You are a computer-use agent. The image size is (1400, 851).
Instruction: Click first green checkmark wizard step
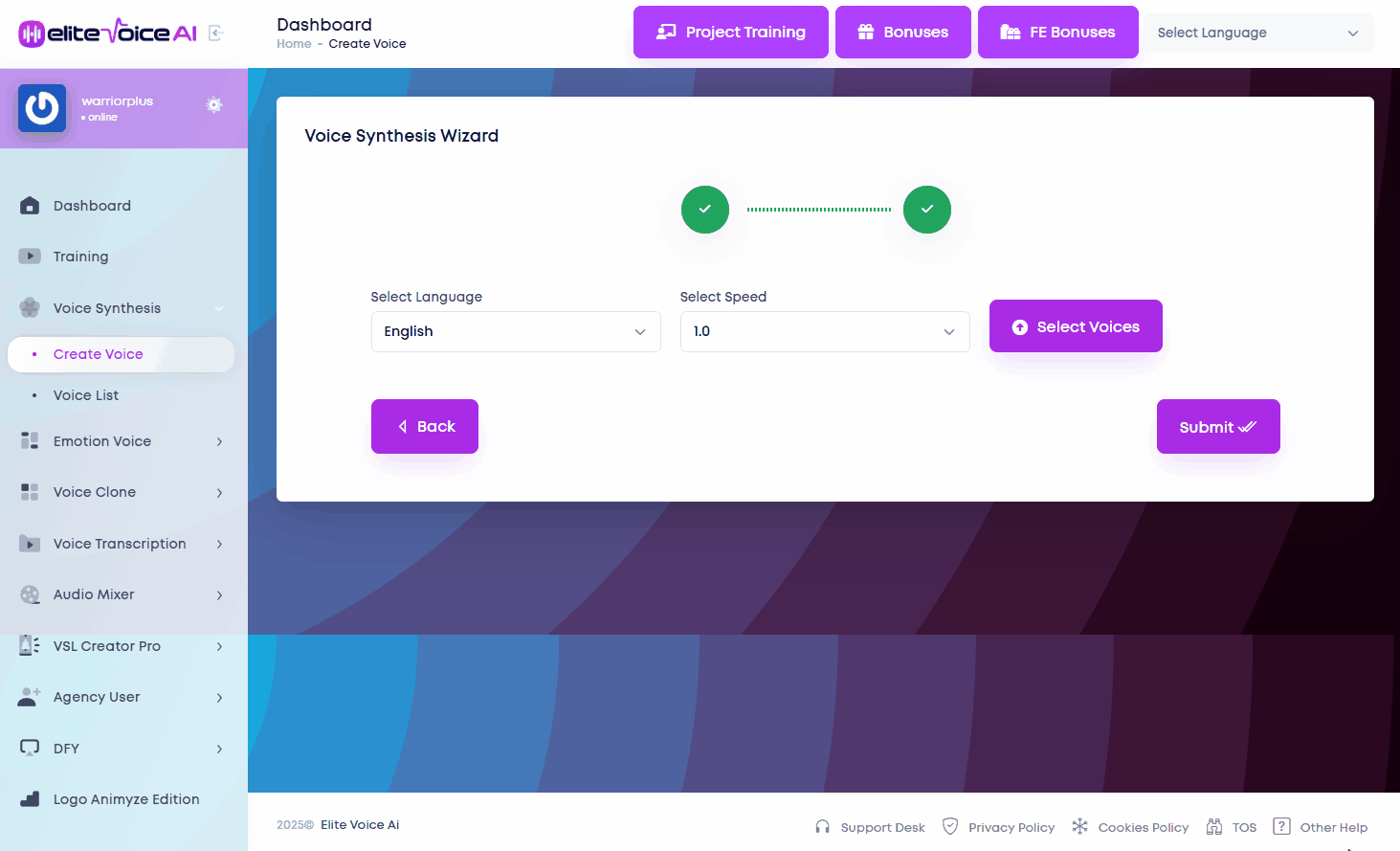pyautogui.click(x=705, y=210)
